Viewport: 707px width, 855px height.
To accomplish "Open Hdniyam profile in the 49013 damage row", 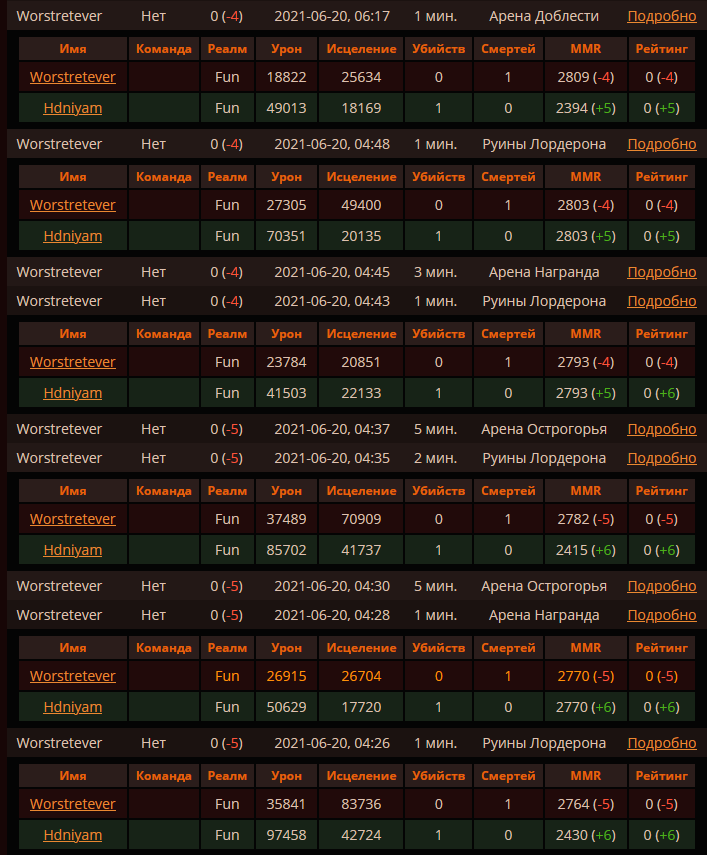I will [72, 108].
